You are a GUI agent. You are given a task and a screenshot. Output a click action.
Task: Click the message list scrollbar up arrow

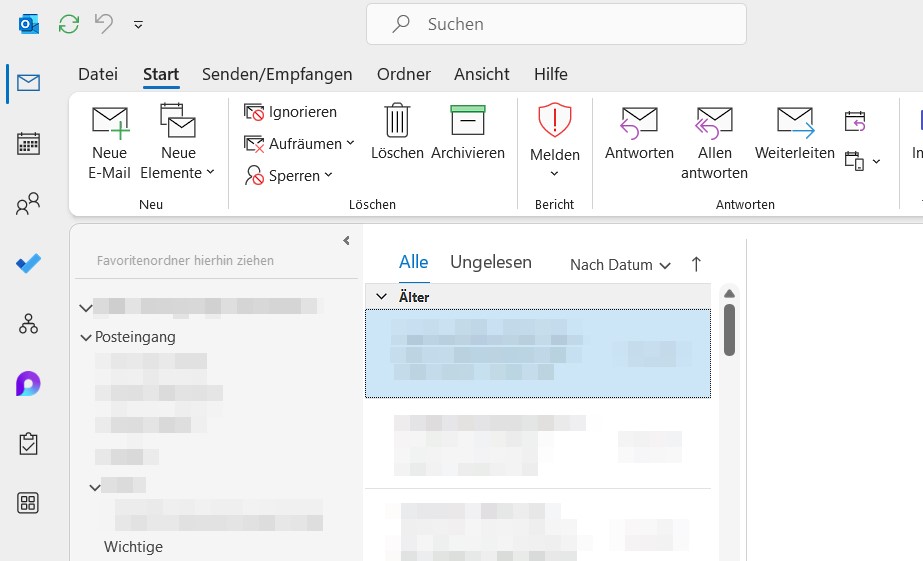tap(729, 293)
